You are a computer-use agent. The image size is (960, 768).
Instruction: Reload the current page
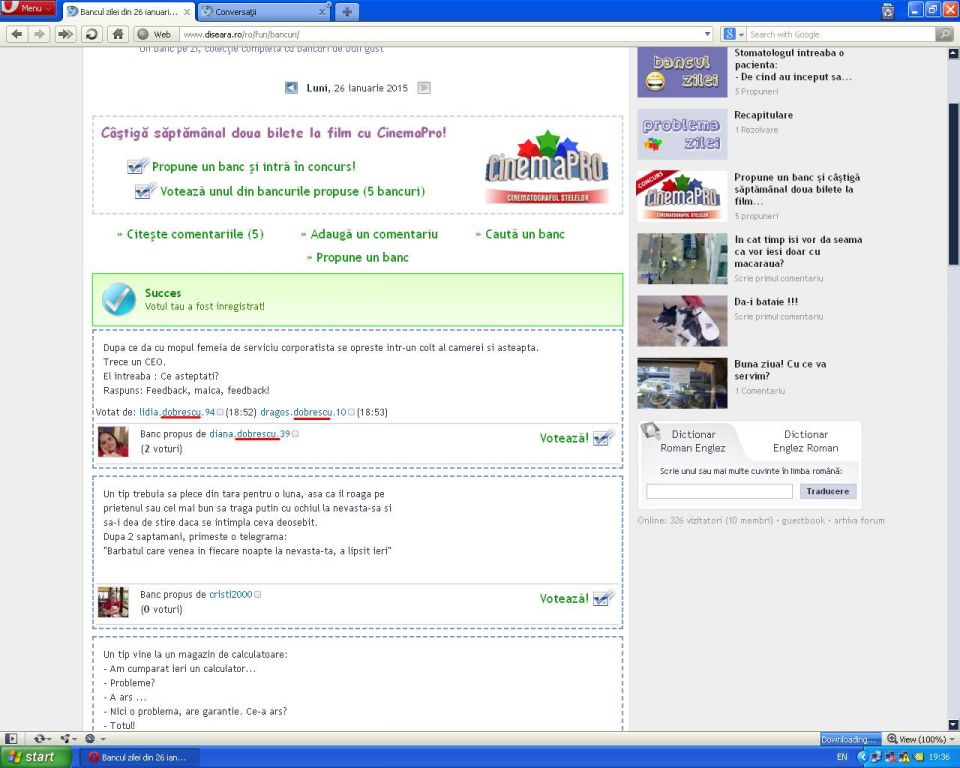click(91, 34)
